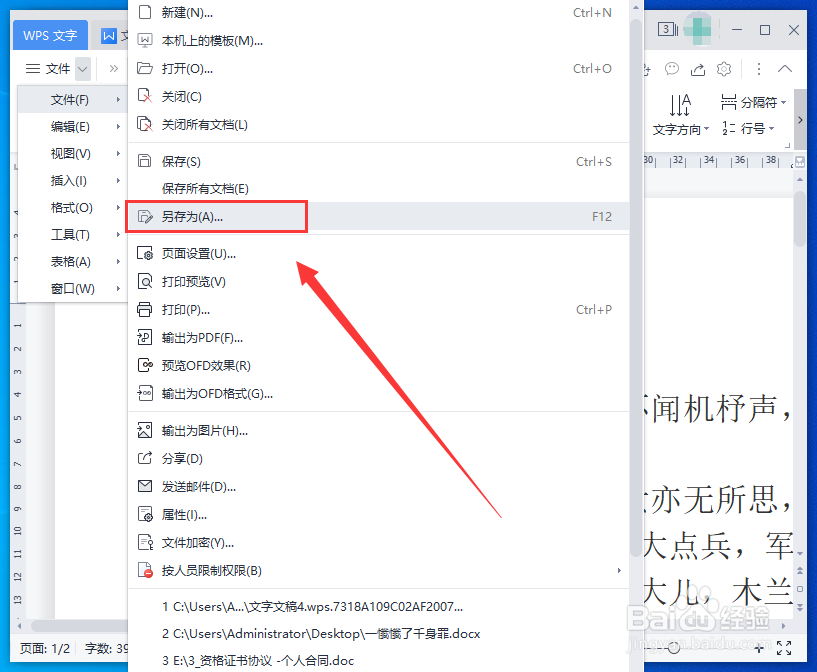
Task: Click the three-dot more options icon
Action: [x=759, y=68]
